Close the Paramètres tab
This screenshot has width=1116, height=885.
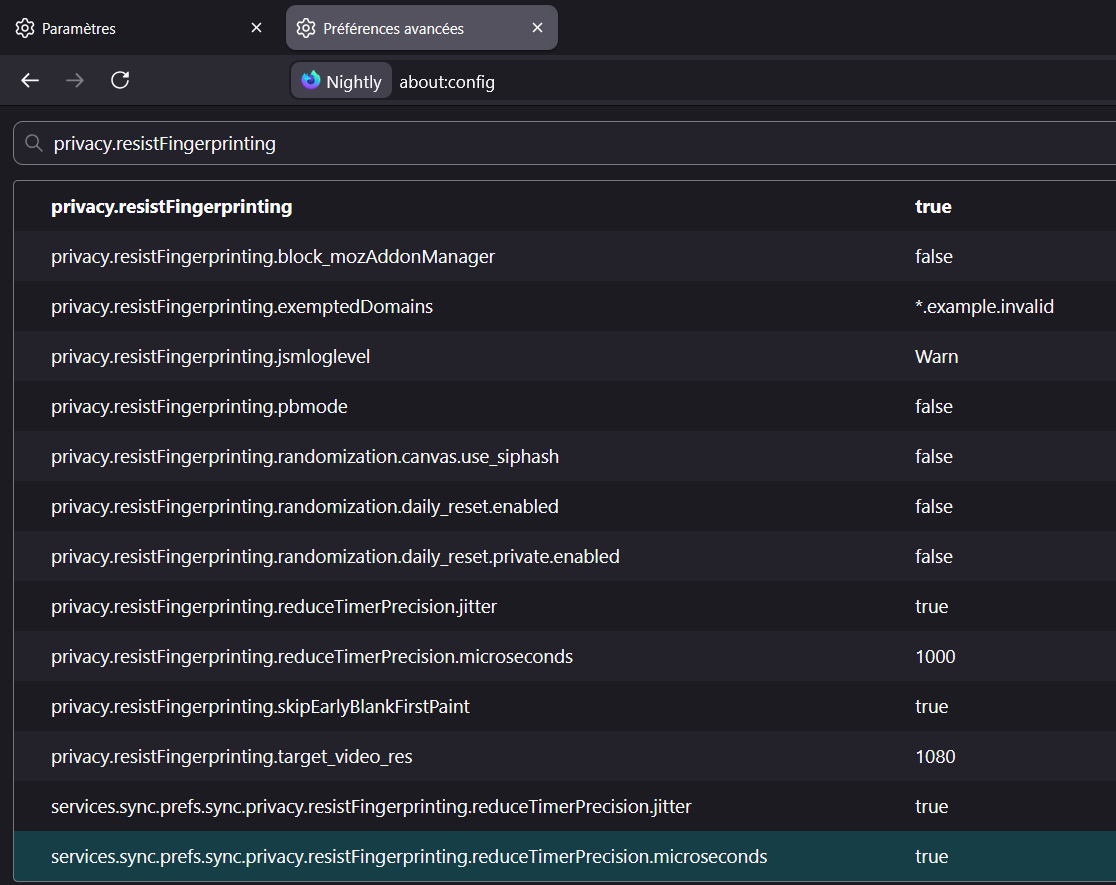tap(256, 28)
